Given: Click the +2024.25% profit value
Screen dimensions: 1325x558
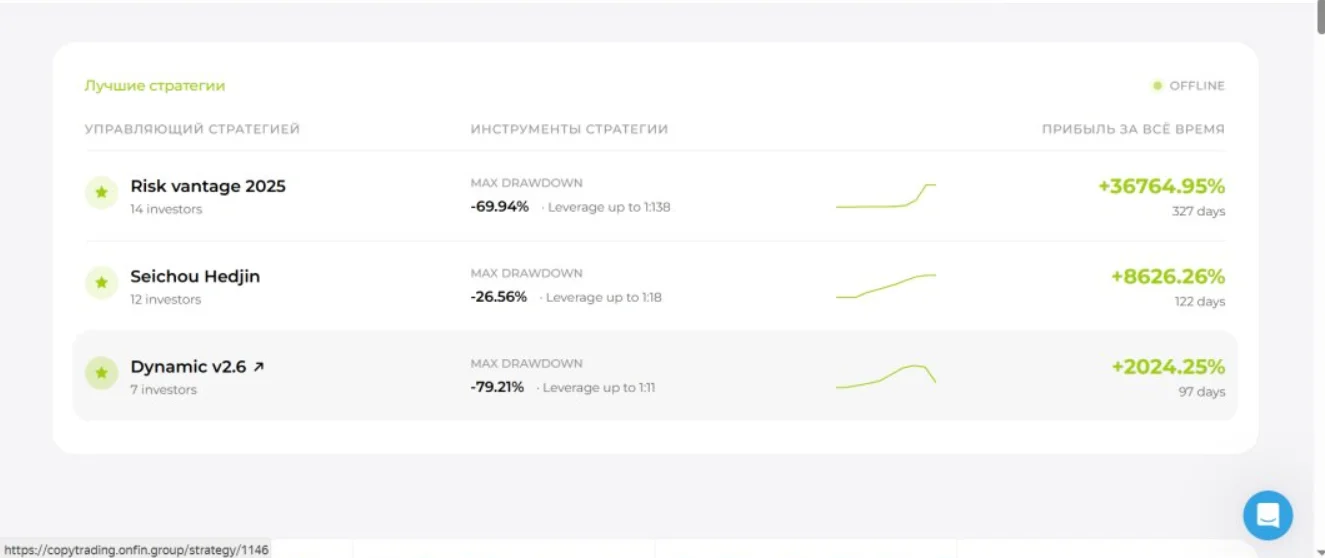Looking at the screenshot, I should (1168, 366).
